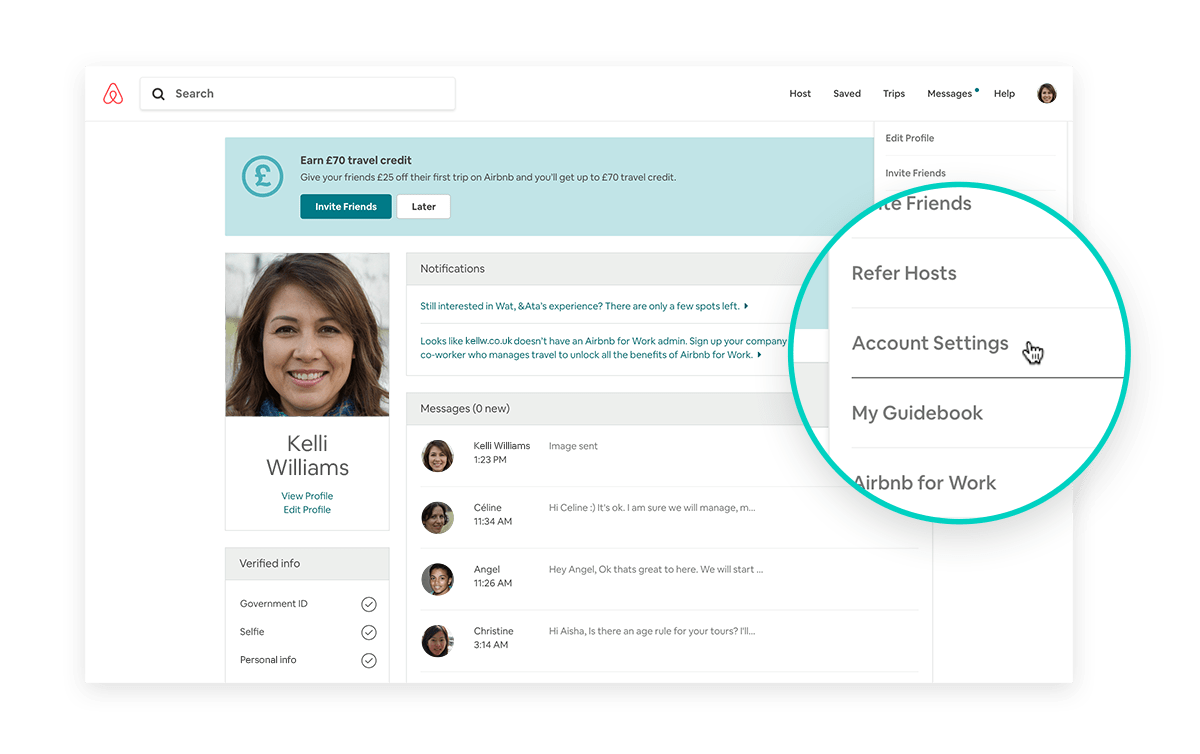The width and height of the screenshot is (1200, 754).
Task: Click the pound travel credit icon
Action: [x=263, y=177]
